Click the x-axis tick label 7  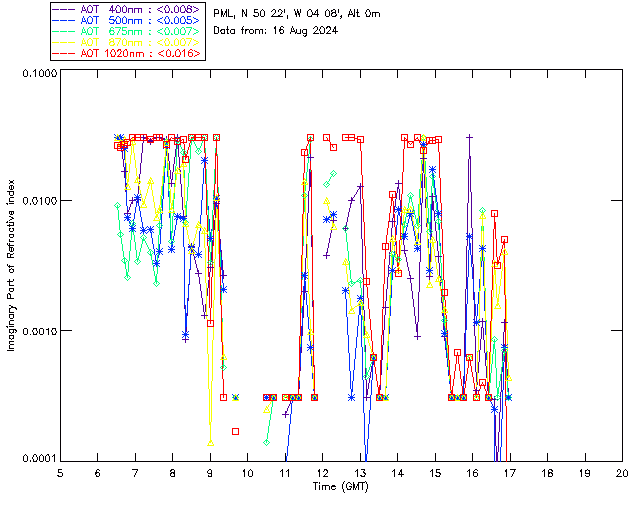click(x=135, y=473)
